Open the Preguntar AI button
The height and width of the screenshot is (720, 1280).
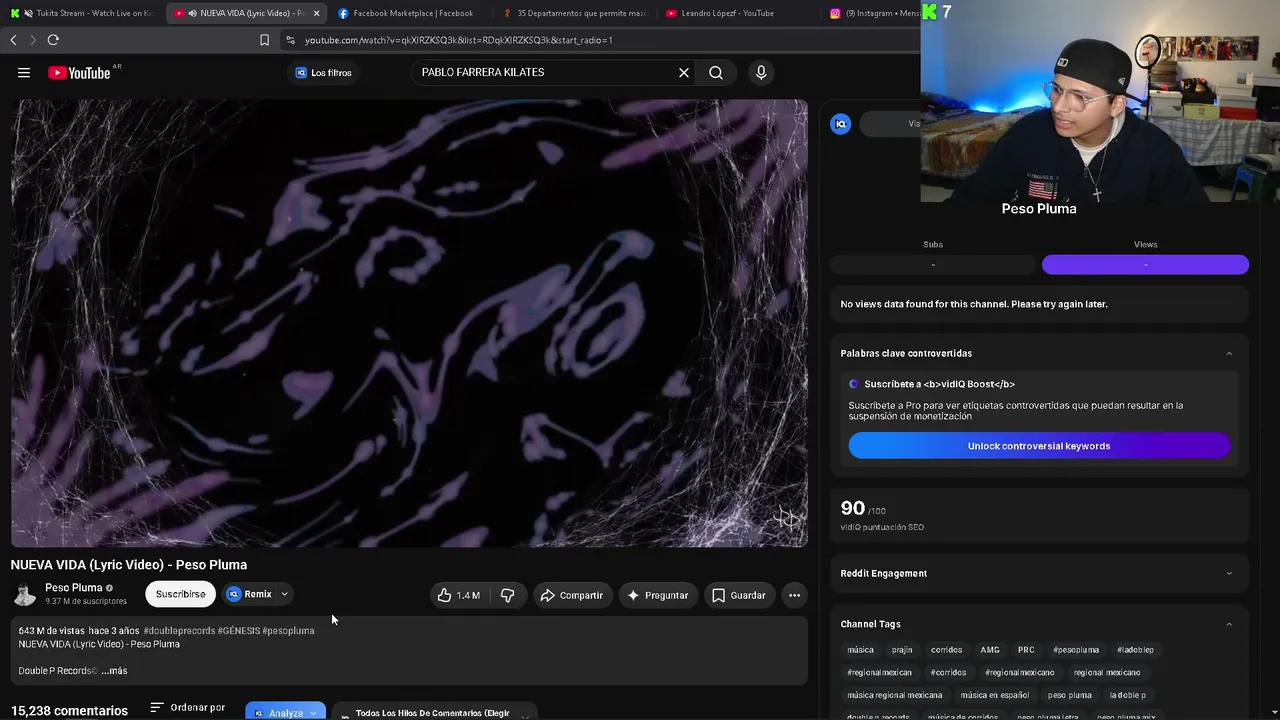coord(657,595)
